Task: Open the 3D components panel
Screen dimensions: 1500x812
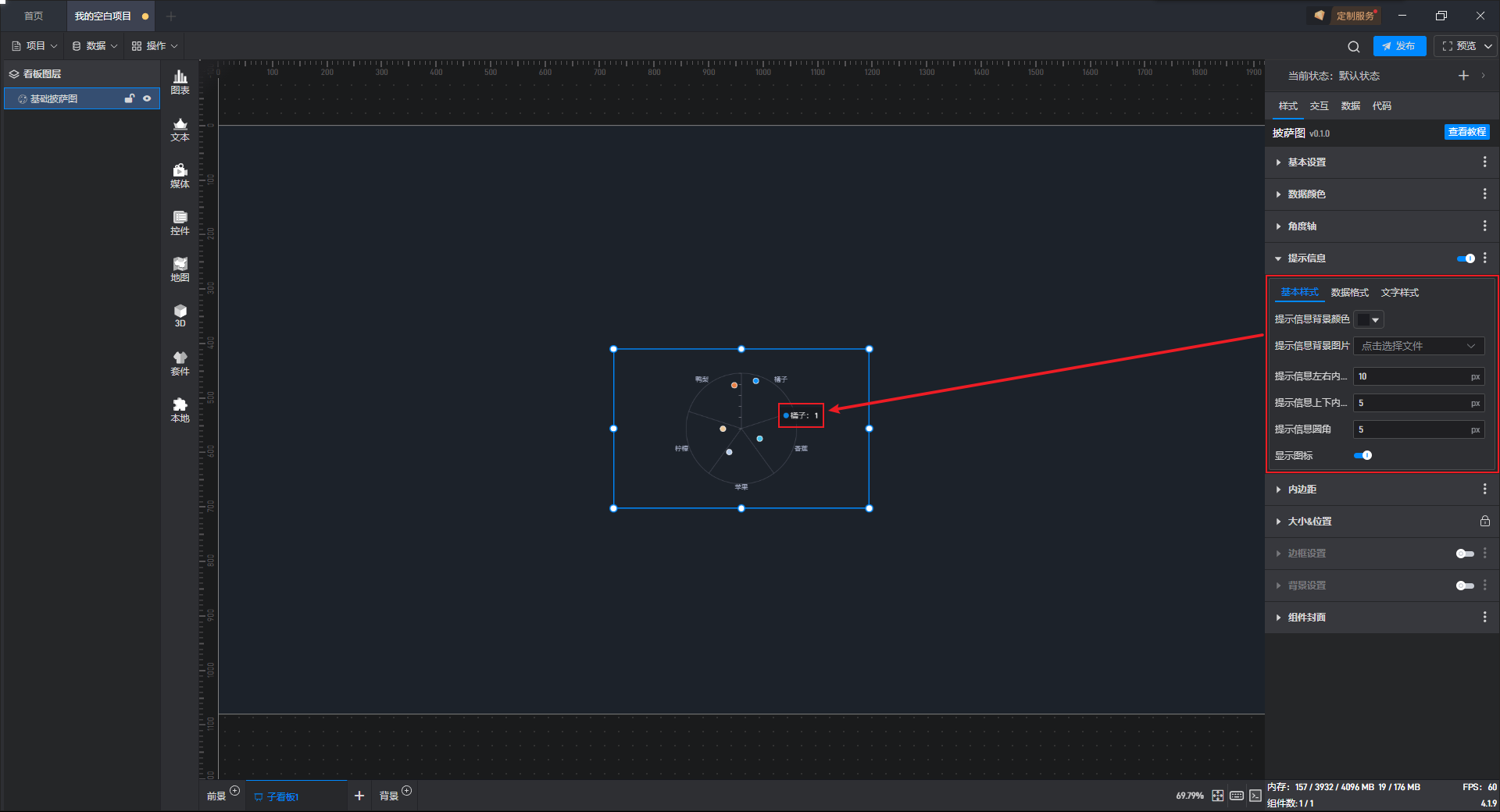Action: coord(180,315)
